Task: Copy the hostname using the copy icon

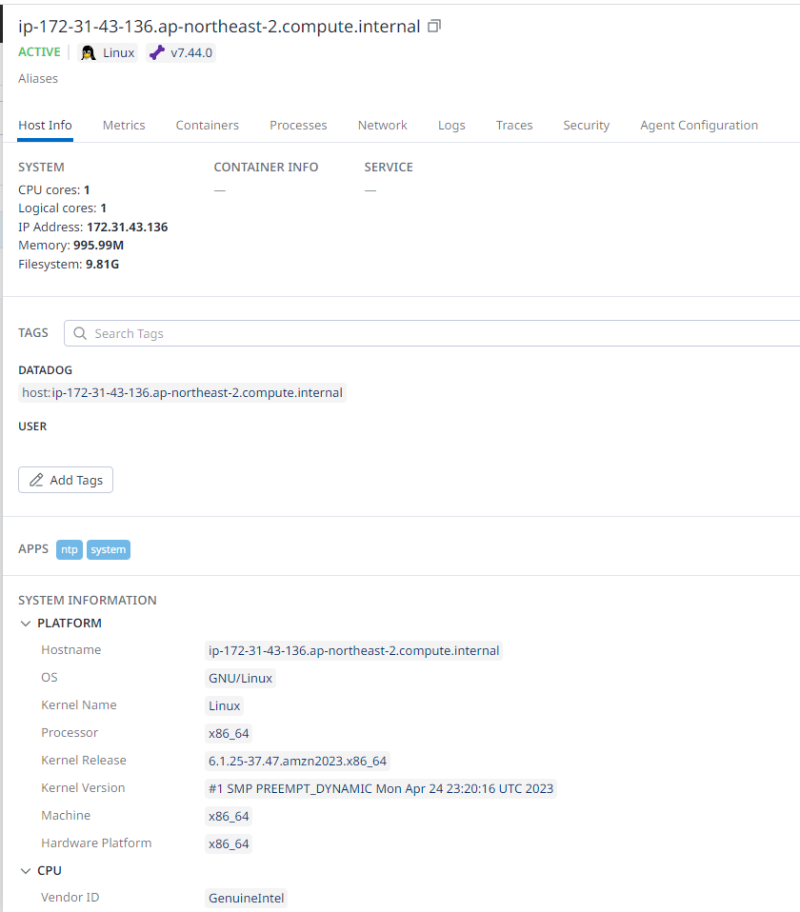Action: [x=434, y=26]
